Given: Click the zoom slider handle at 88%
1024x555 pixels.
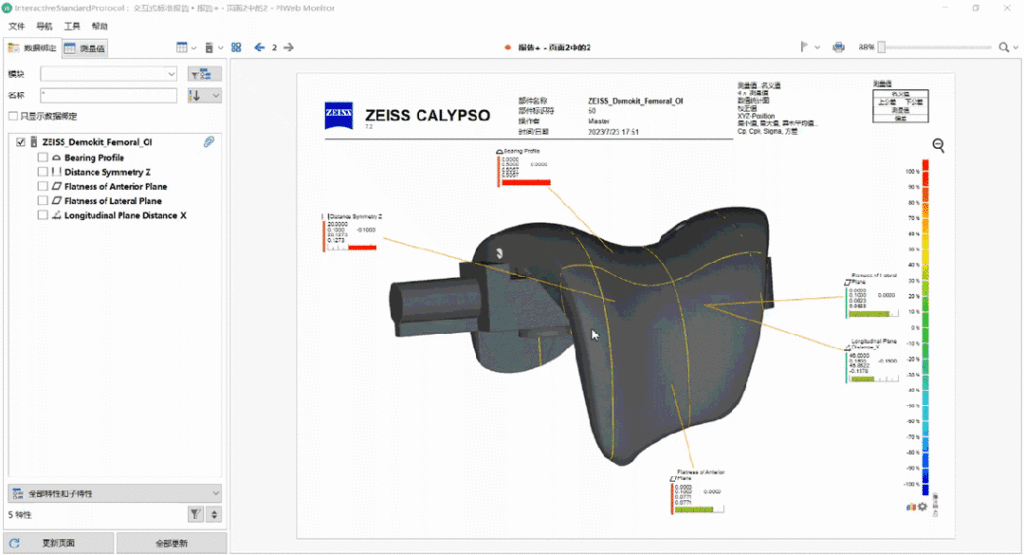Looking at the screenshot, I should 881,47.
